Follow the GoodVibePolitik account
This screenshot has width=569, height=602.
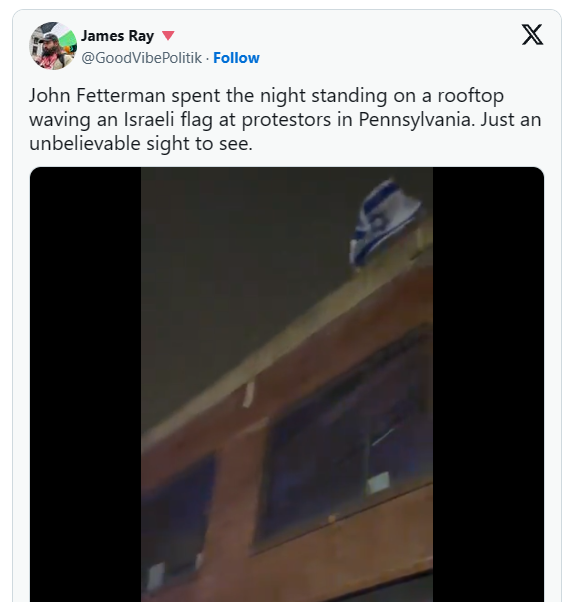[x=236, y=58]
